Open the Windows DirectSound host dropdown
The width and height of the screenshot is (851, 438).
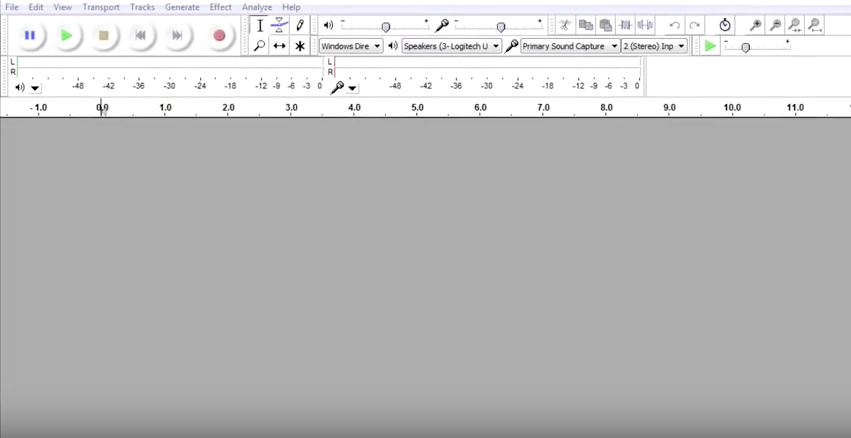click(351, 46)
